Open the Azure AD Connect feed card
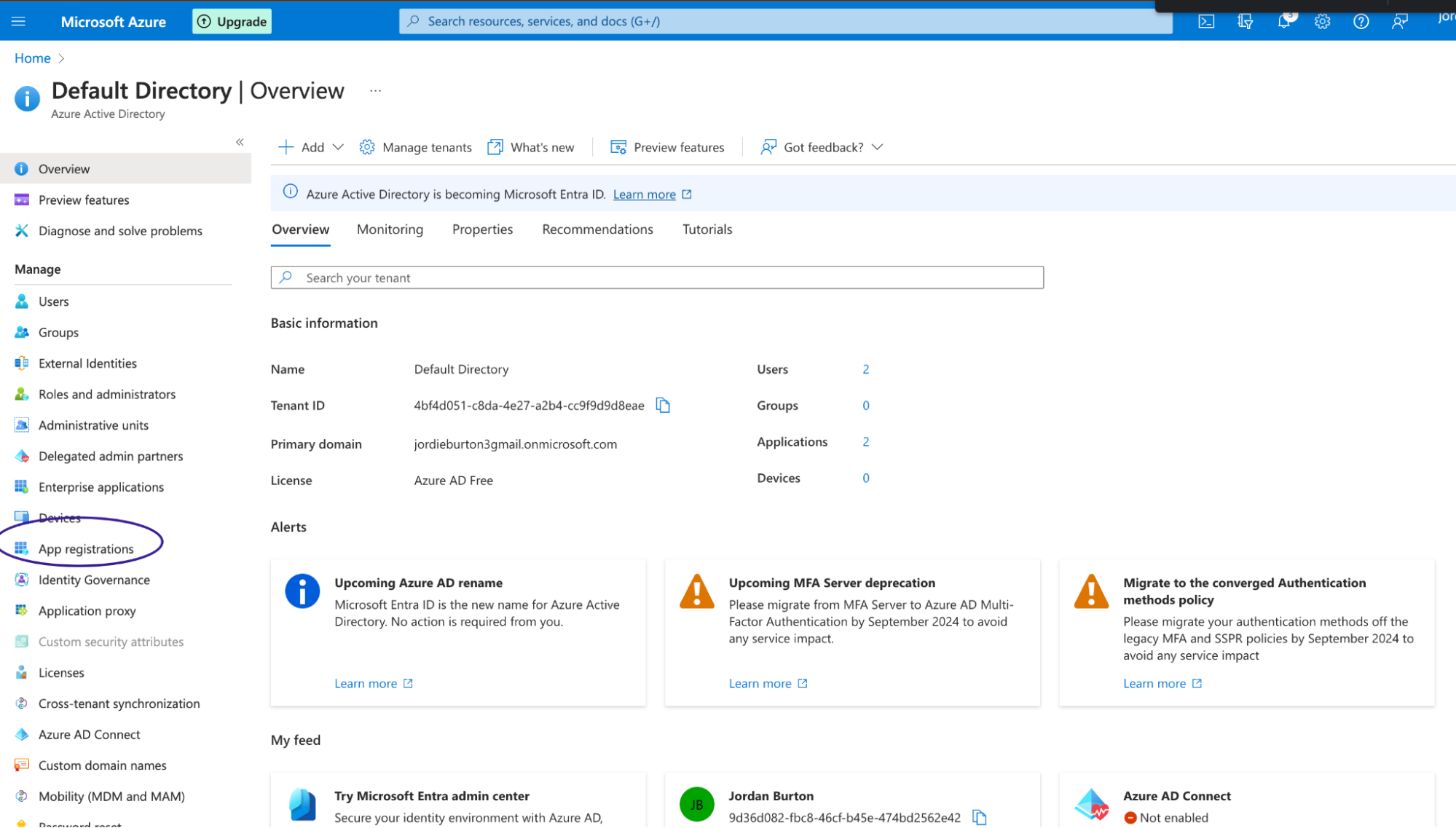The width and height of the screenshot is (1456, 828). click(1246, 800)
